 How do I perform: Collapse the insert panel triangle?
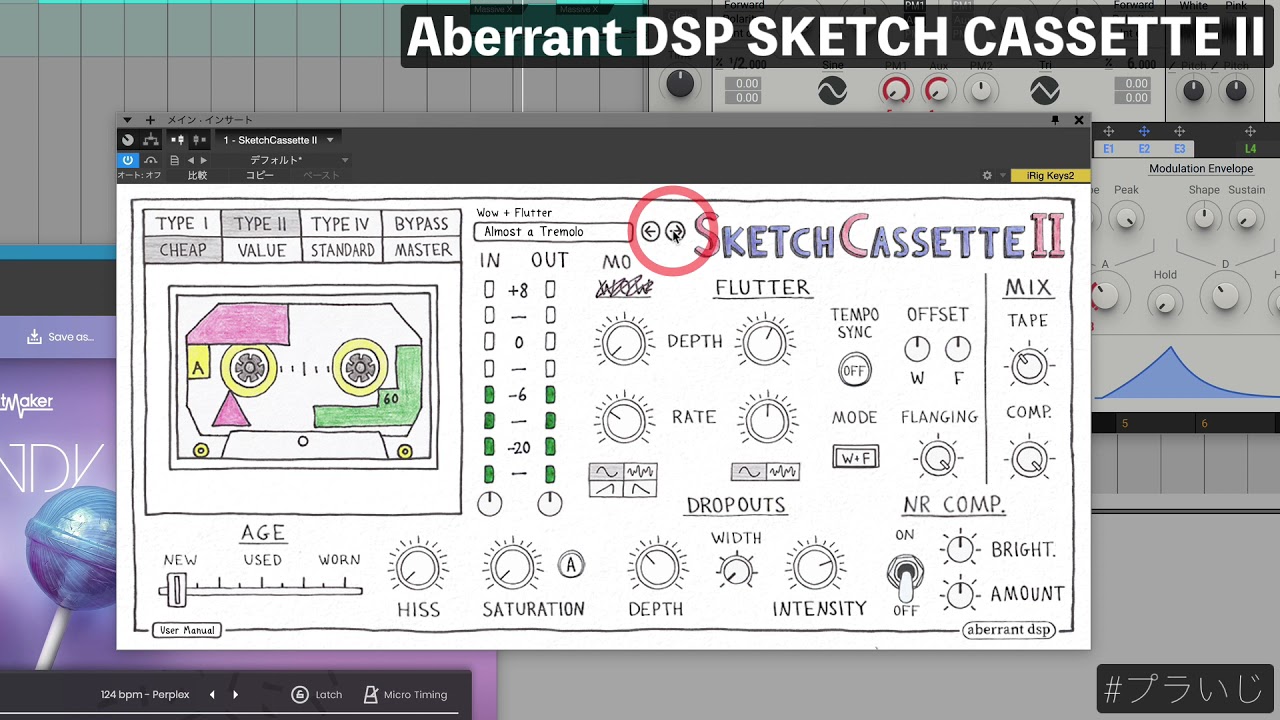pos(127,120)
